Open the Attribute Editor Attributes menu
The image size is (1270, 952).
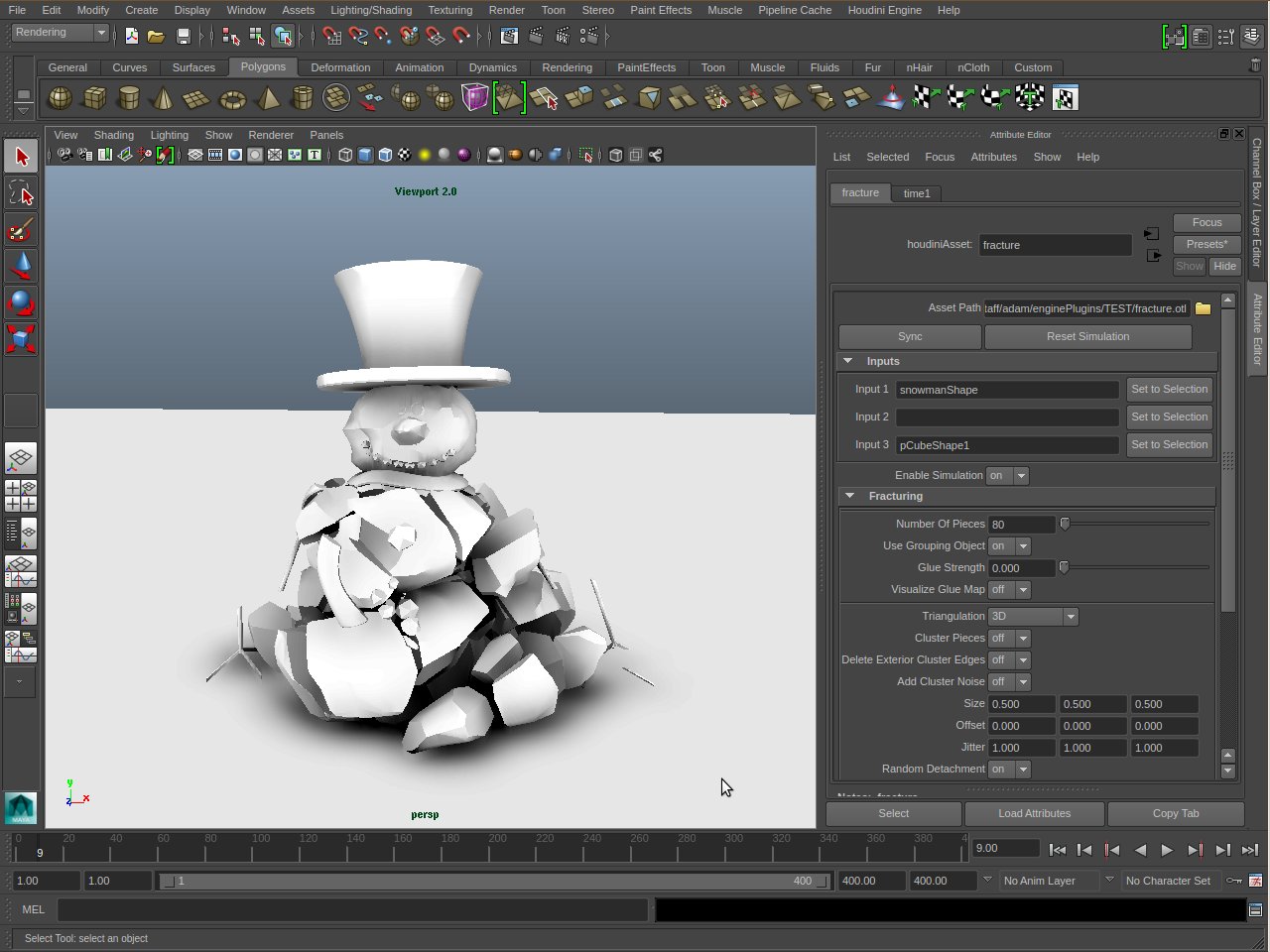(993, 157)
